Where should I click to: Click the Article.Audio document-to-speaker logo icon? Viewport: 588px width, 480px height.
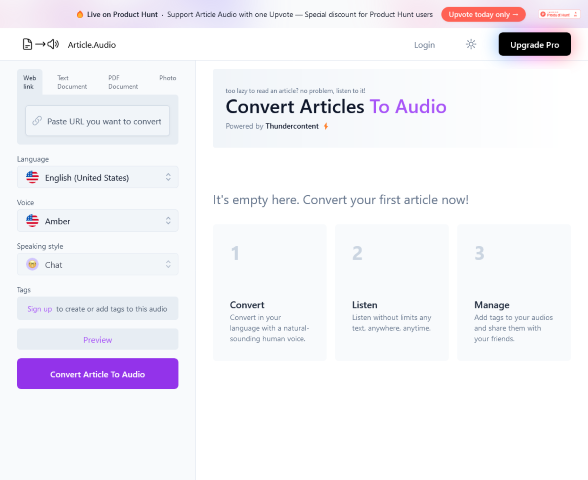click(40, 44)
